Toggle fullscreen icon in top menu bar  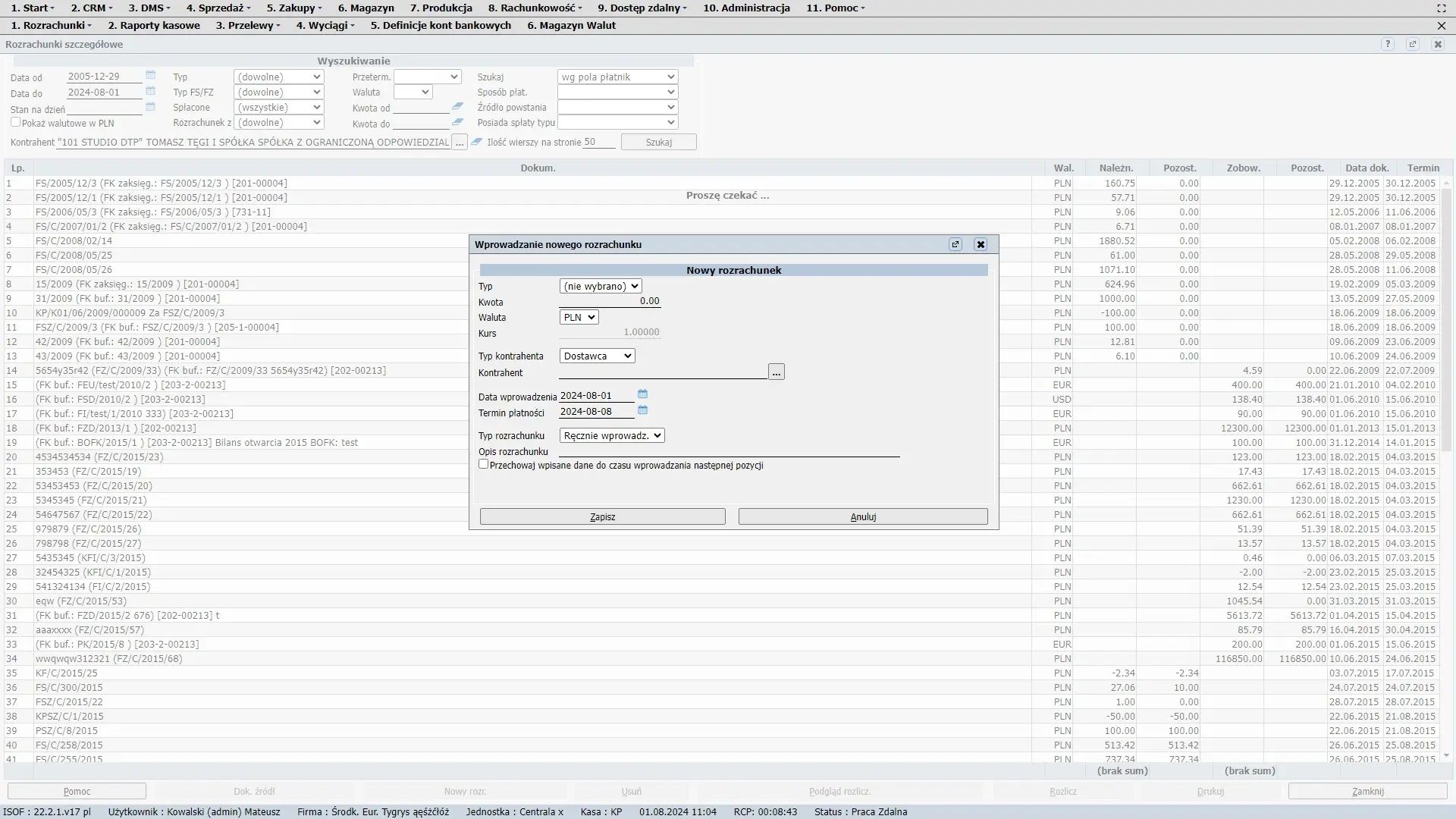pos(1441,8)
